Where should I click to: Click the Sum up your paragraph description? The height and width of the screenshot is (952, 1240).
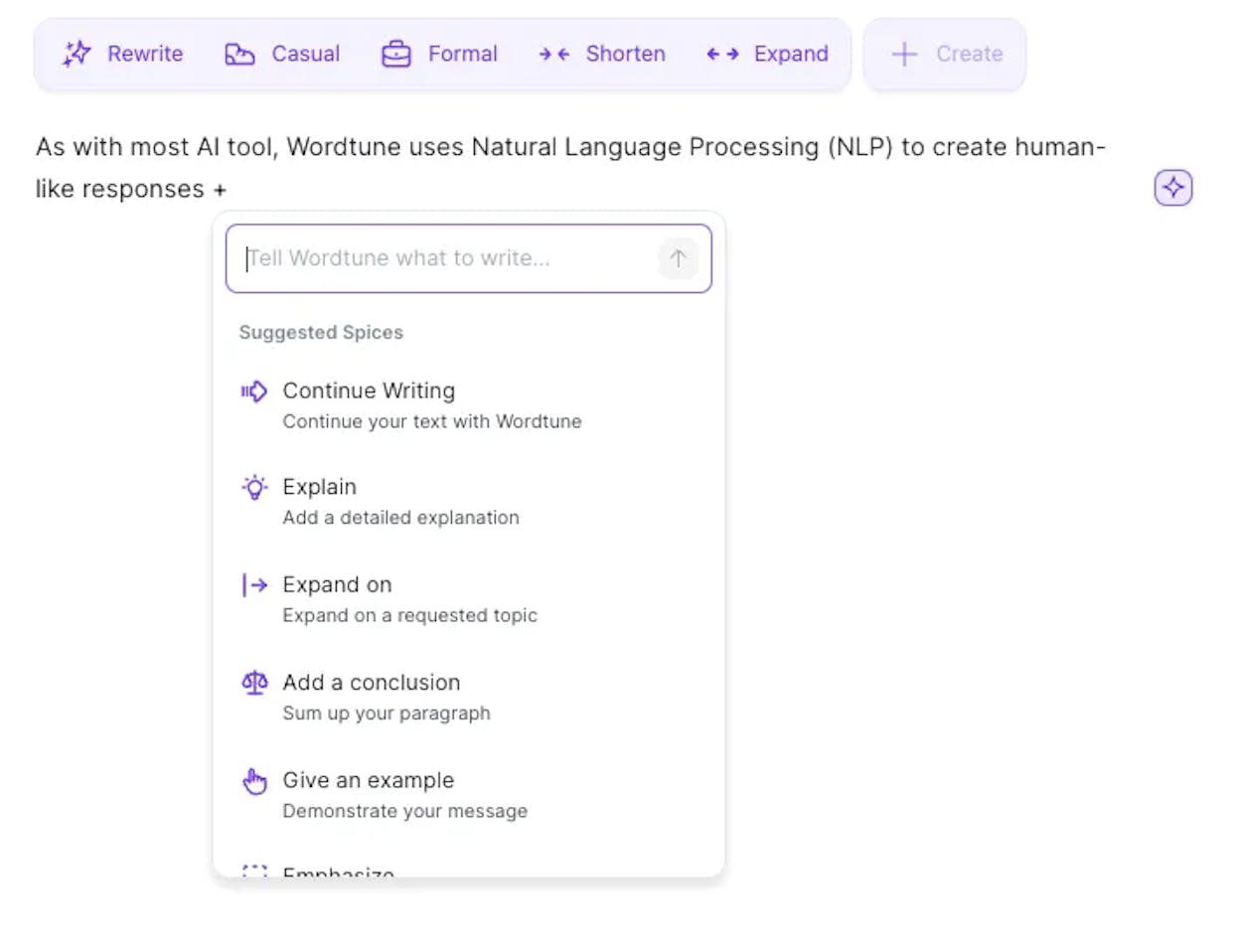pyautogui.click(x=387, y=714)
